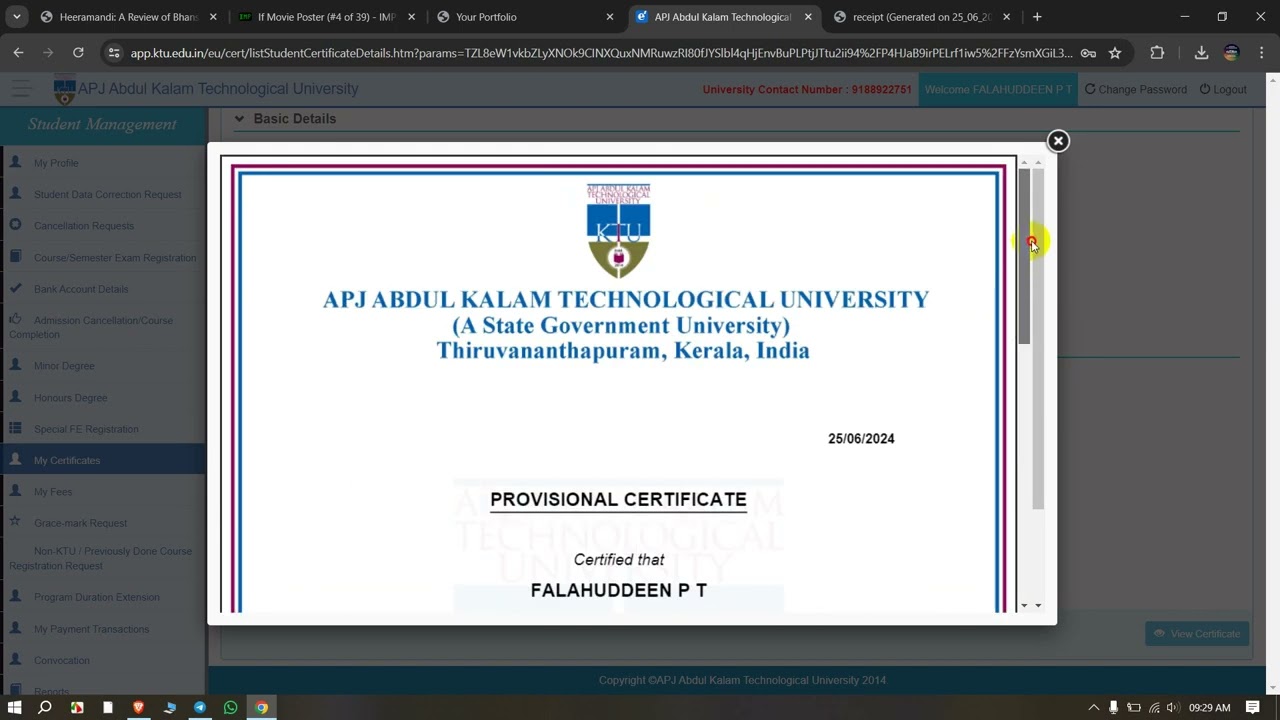
Task: Close the provisional certificate popup
Action: click(x=1058, y=141)
